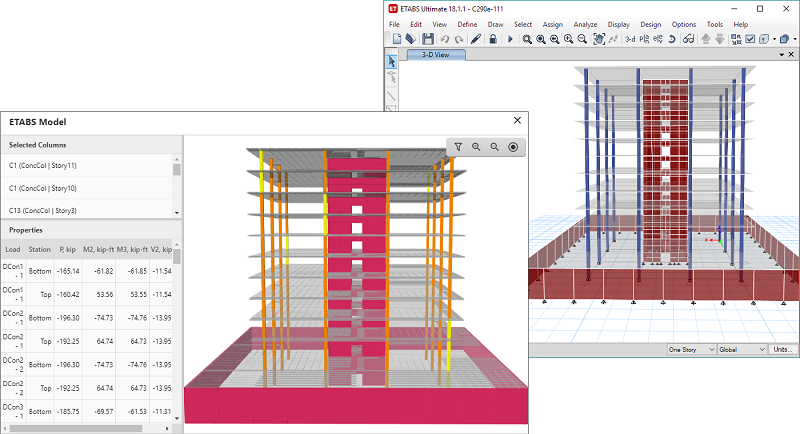This screenshot has width=800, height=434.
Task: Open the Analyze menu
Action: point(585,24)
